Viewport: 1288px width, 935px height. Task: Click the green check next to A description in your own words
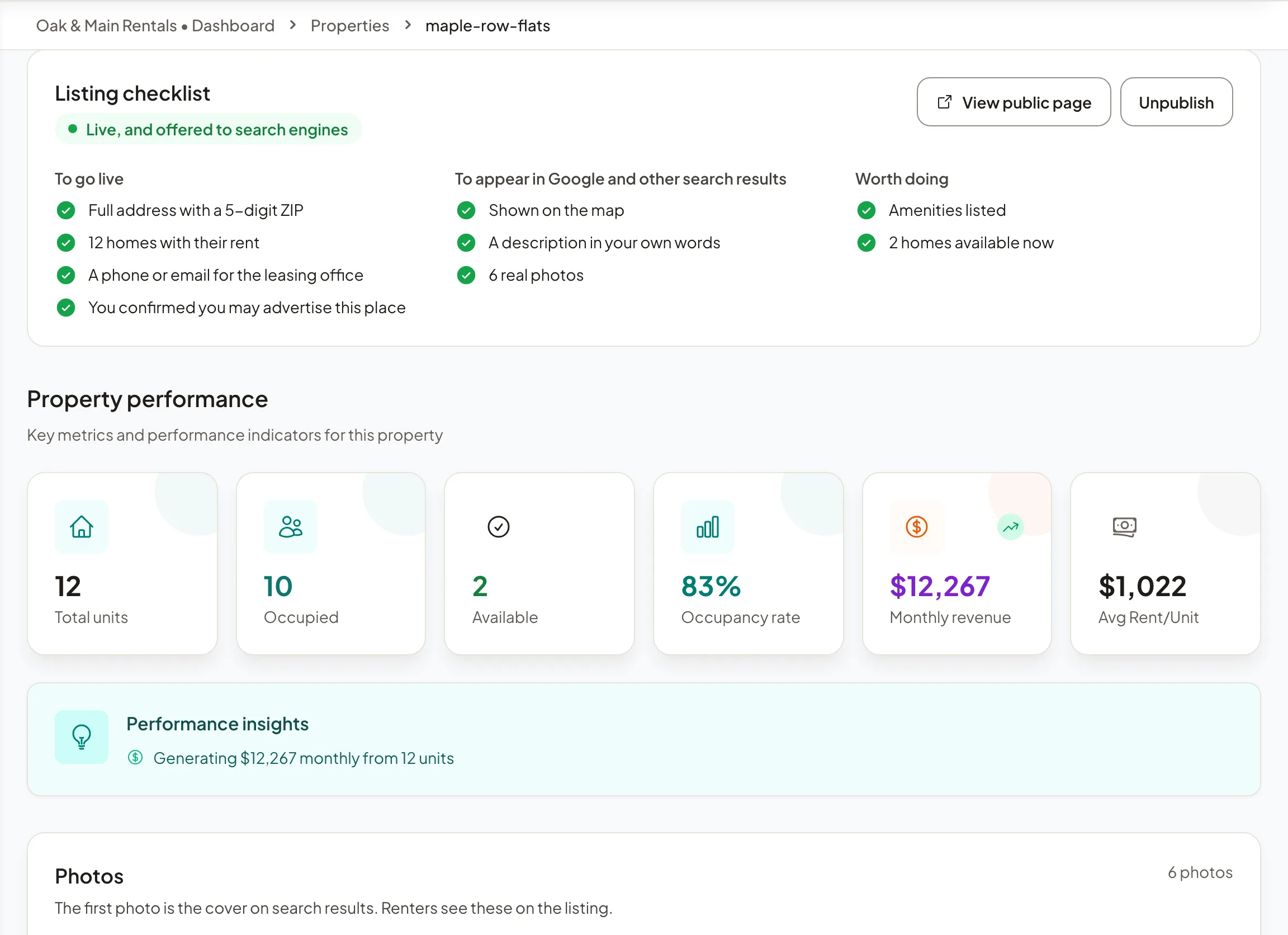pos(466,243)
